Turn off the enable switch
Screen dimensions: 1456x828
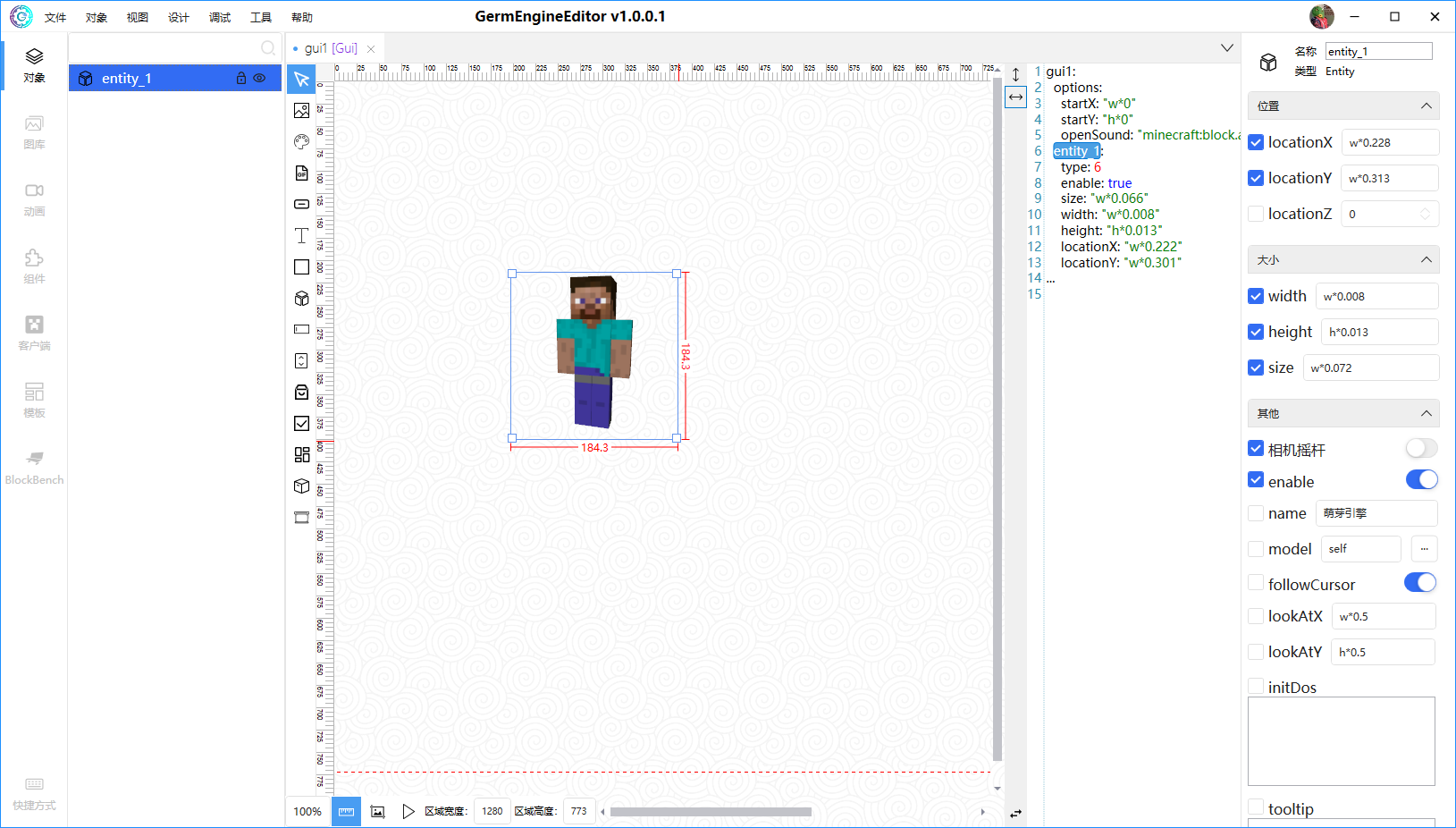click(x=1421, y=480)
